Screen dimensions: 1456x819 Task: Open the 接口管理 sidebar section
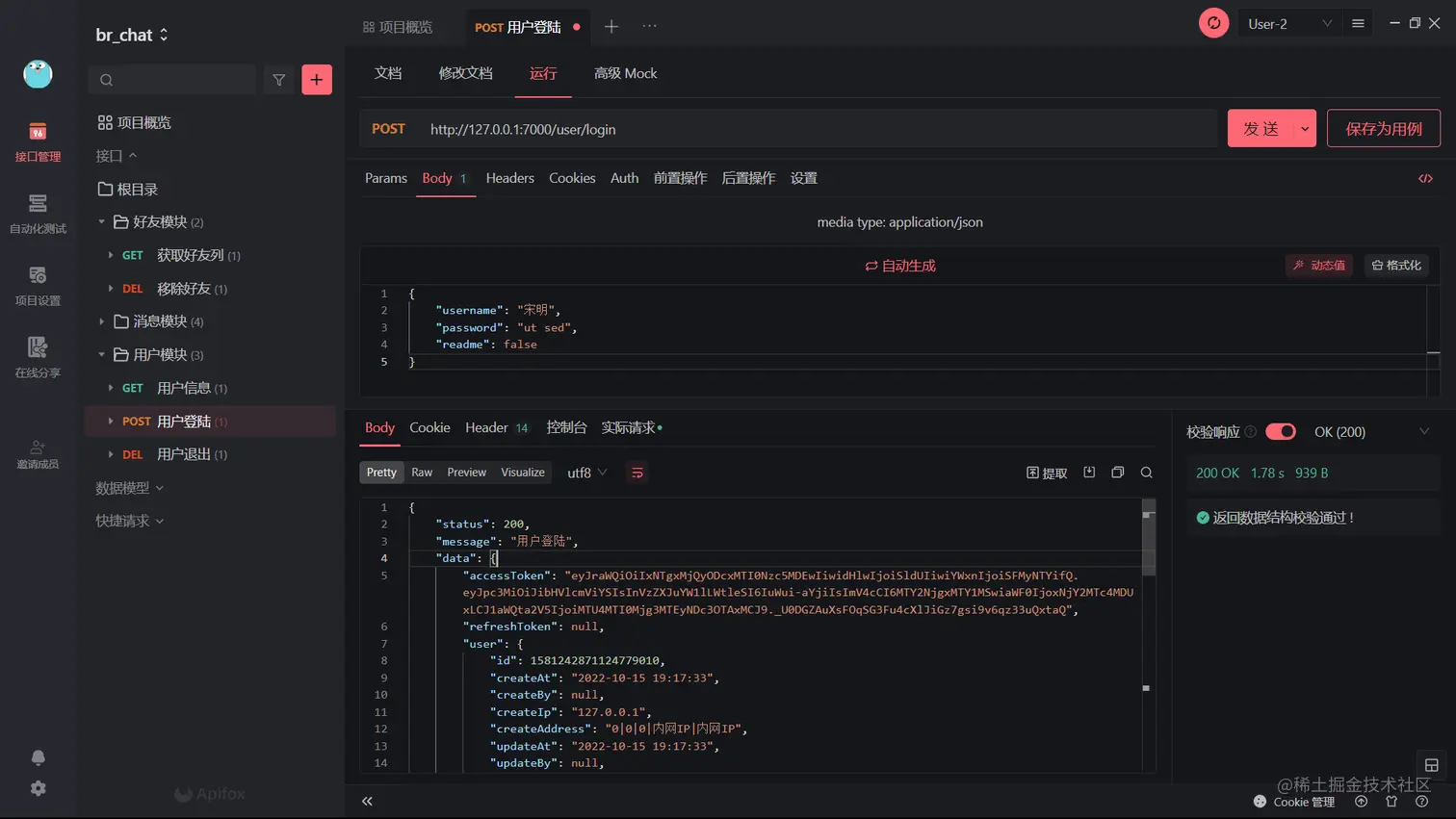tap(38, 141)
